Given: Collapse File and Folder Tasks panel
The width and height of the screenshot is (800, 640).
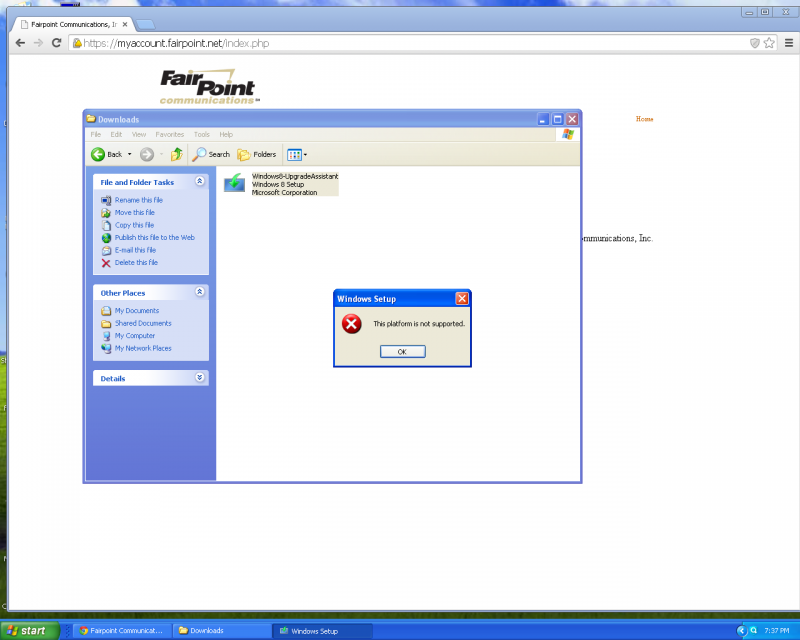Looking at the screenshot, I should (199, 181).
